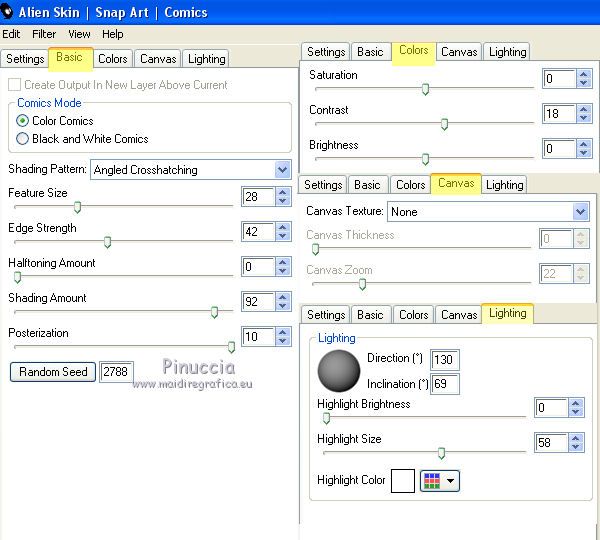The width and height of the screenshot is (600, 540).
Task: Toggle Create Output In New Layer checkbox
Action: point(15,85)
